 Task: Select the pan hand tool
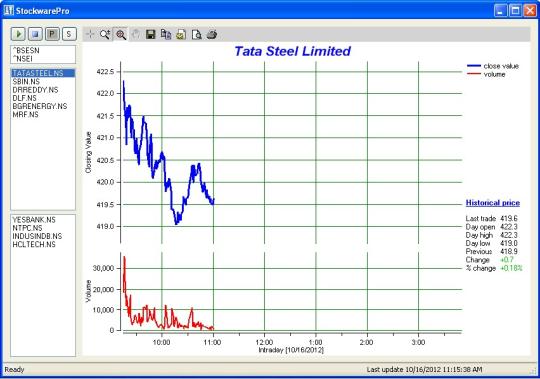[x=136, y=34]
